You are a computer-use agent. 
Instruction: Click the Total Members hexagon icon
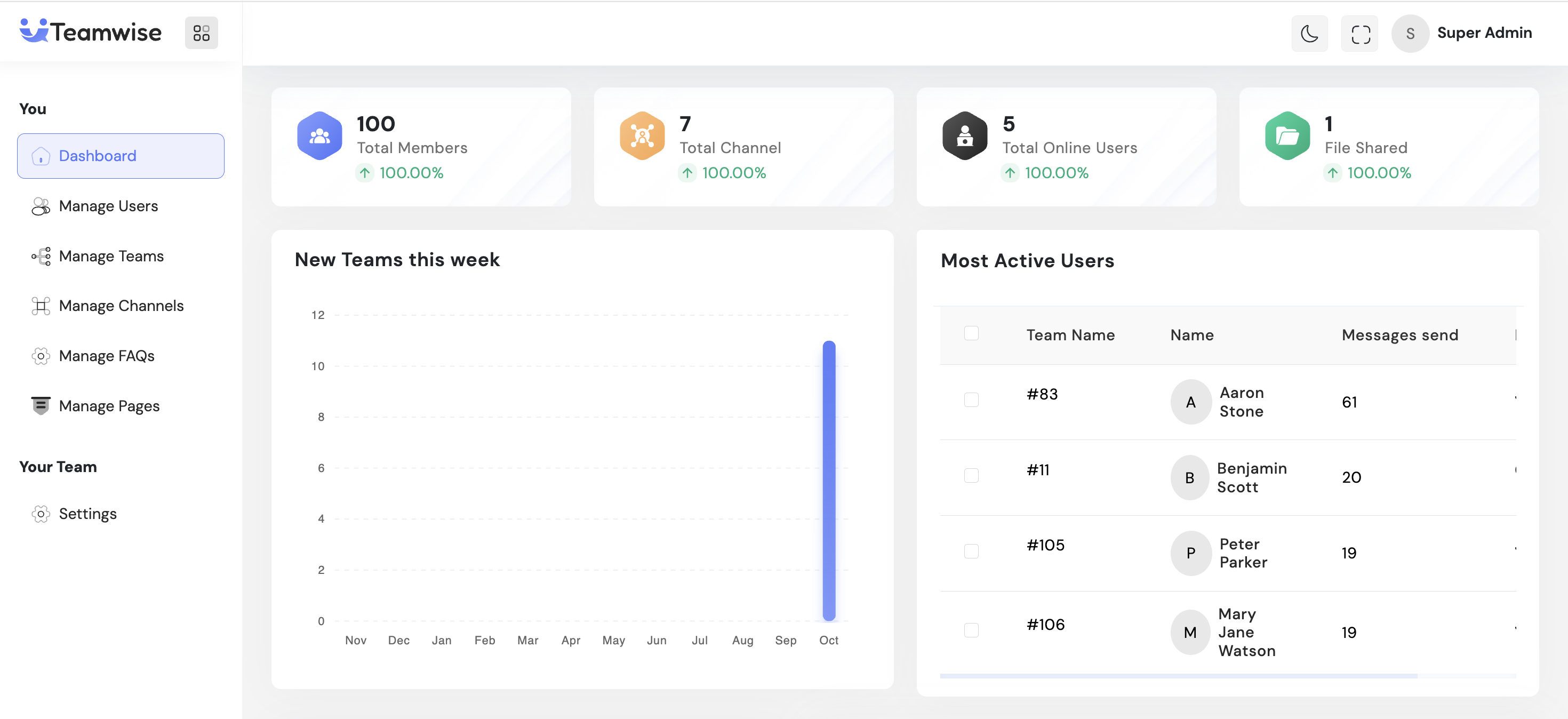(x=319, y=136)
